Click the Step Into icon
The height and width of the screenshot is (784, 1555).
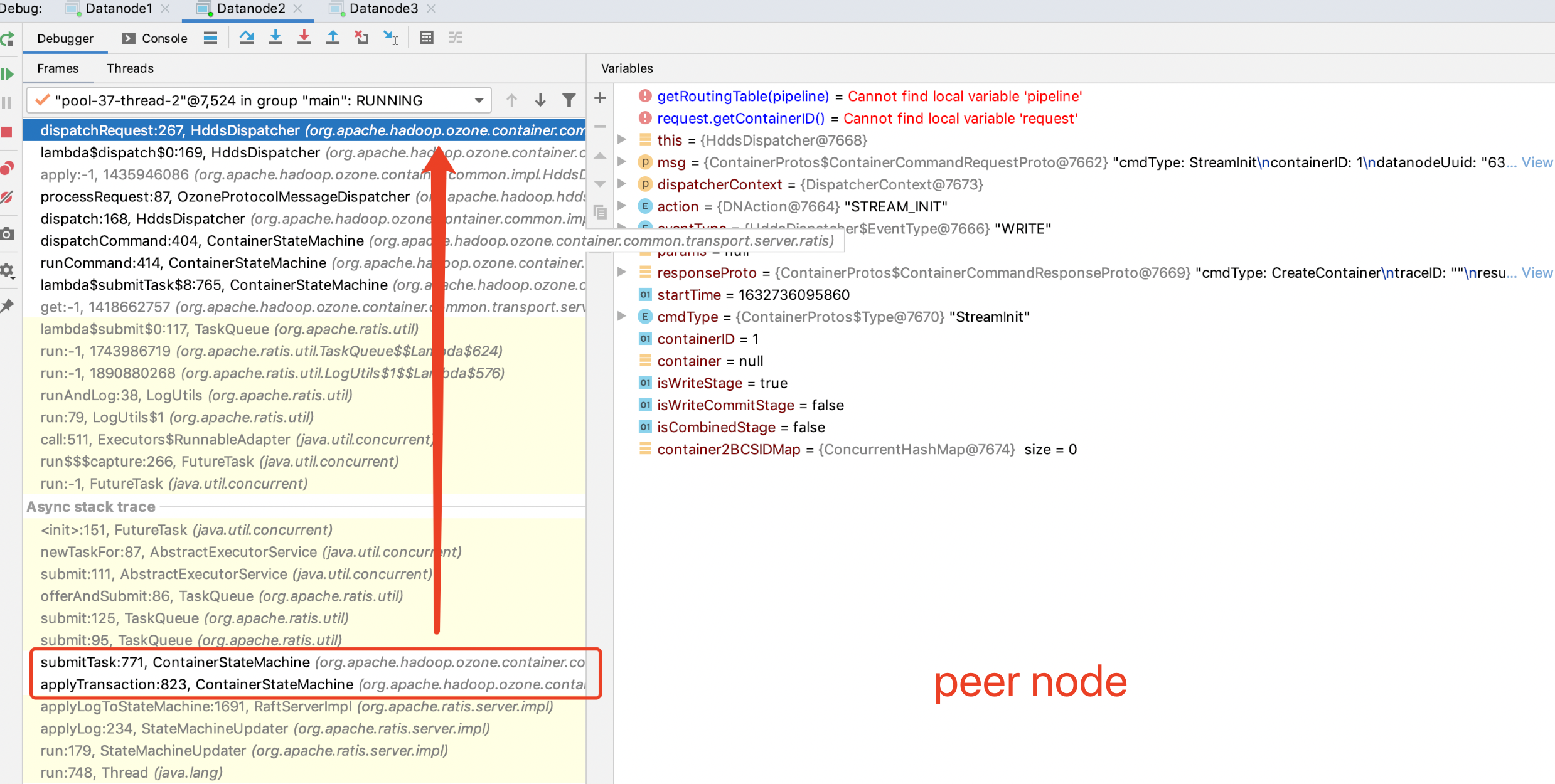pos(275,38)
